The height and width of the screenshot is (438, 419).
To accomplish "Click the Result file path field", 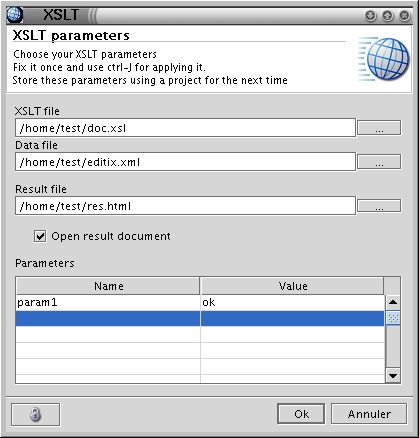I will [185, 206].
